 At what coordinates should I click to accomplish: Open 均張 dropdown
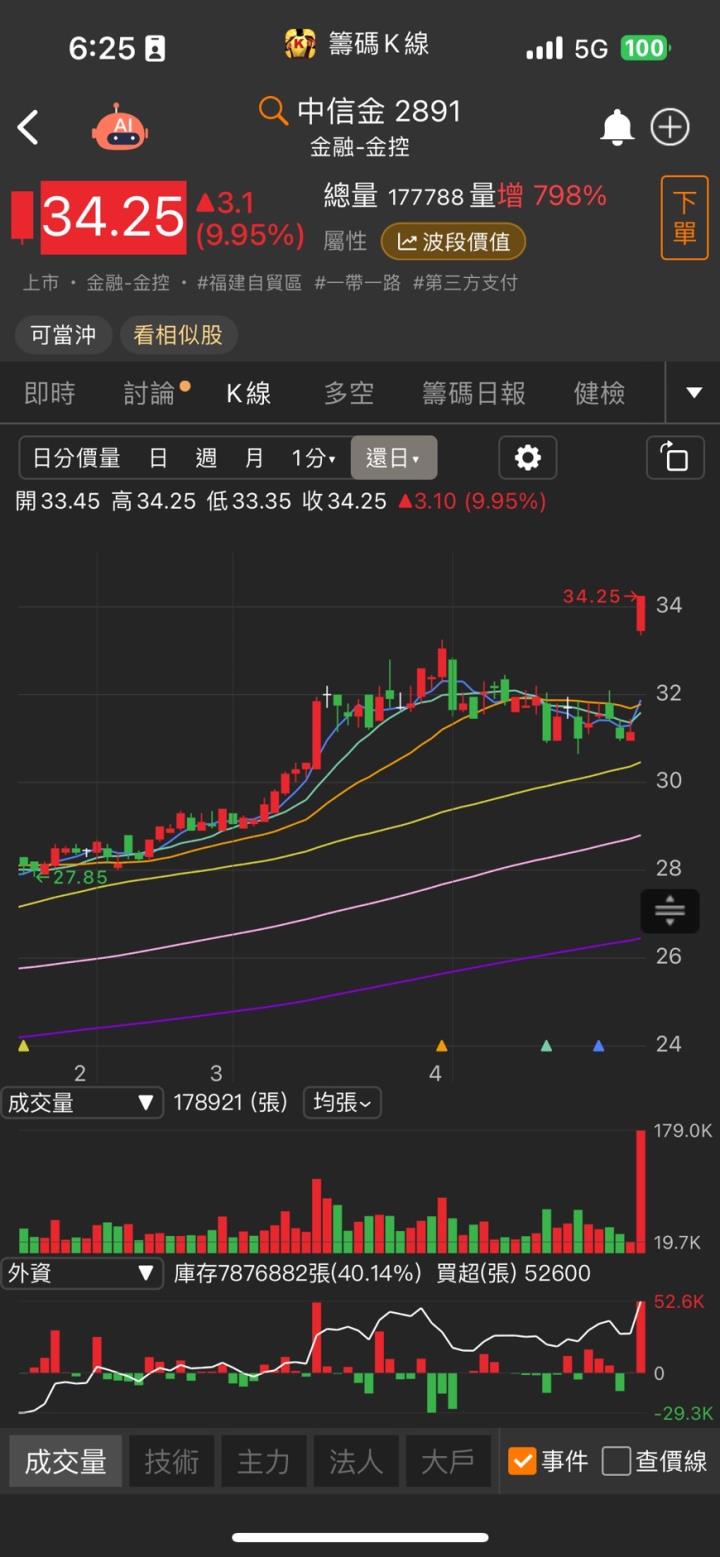click(342, 1103)
